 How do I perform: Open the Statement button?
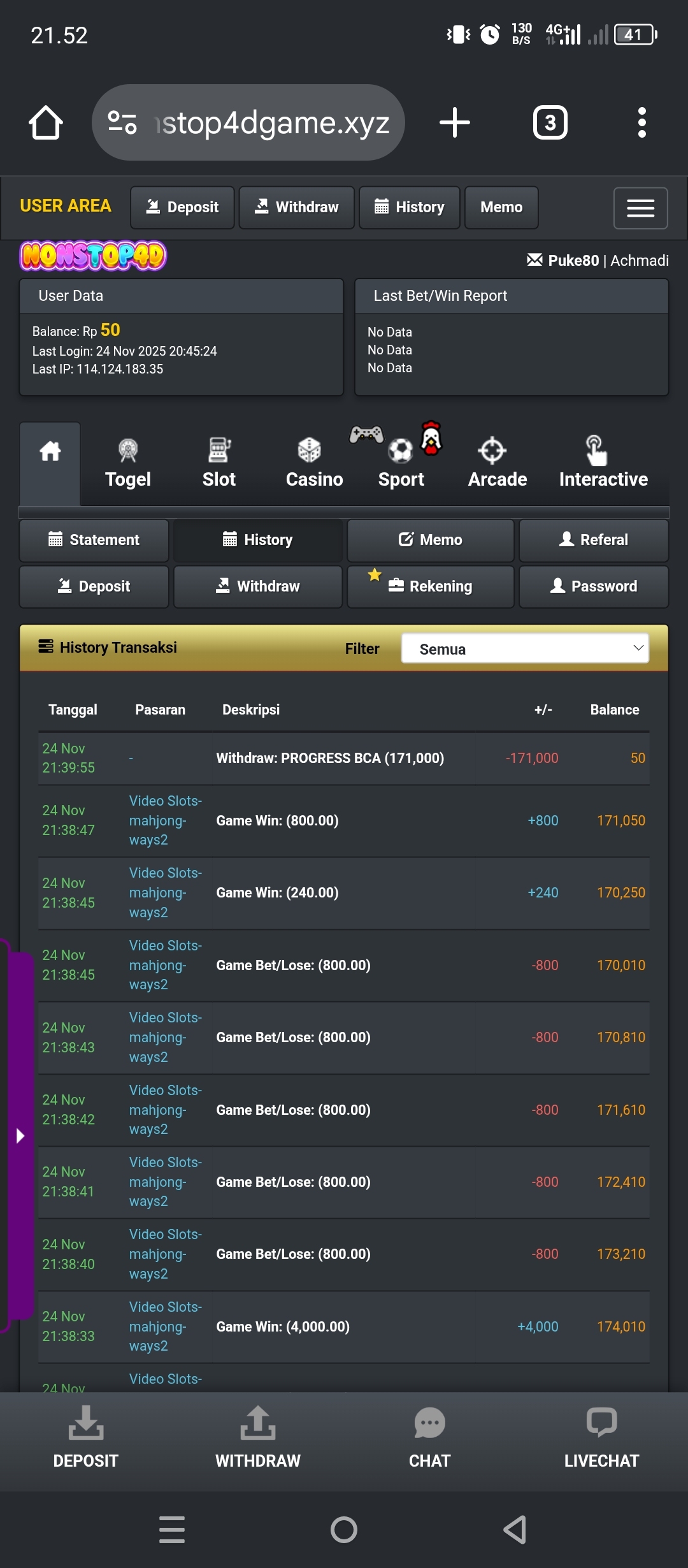pyautogui.click(x=94, y=540)
